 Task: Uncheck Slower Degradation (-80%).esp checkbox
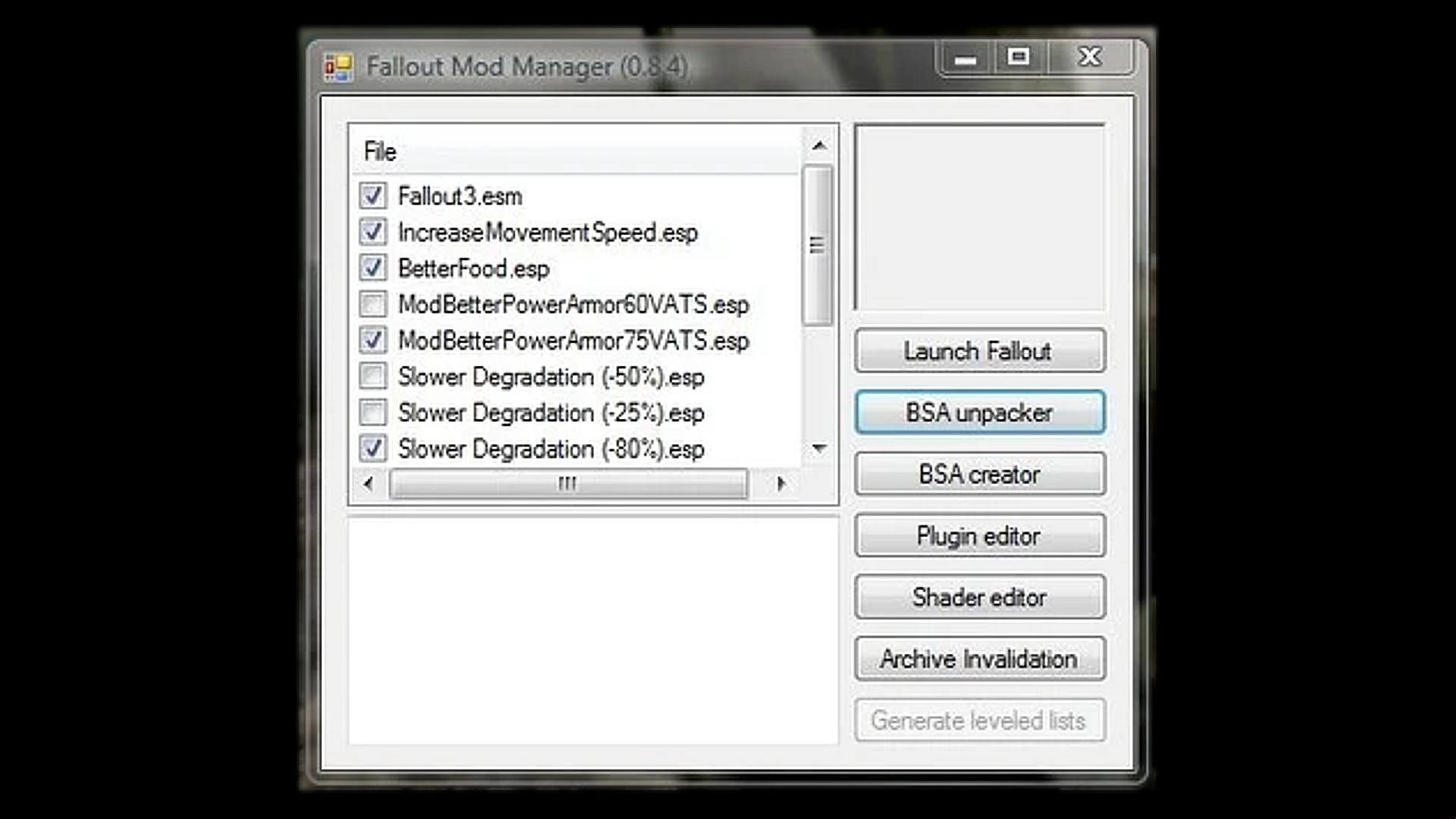(x=372, y=449)
